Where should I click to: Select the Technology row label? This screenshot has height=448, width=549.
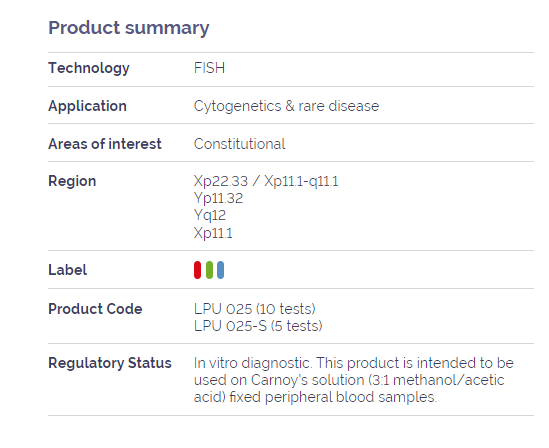coord(89,68)
